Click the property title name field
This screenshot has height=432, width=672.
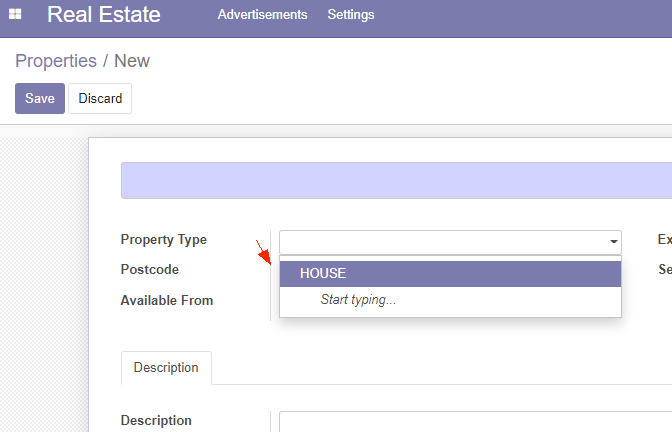point(396,180)
